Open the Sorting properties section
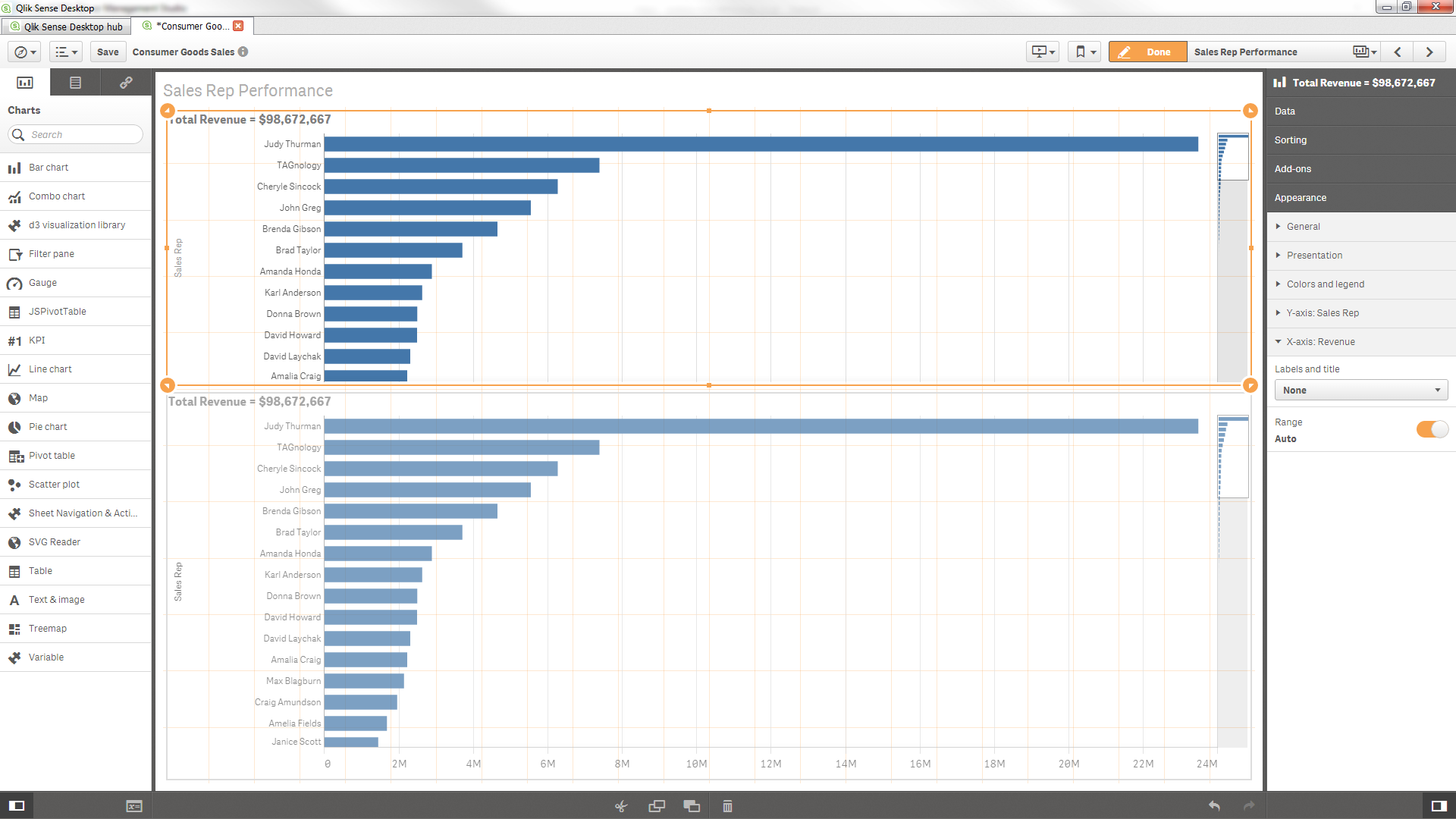Screen dimensions: 1456x819 click(x=1361, y=140)
